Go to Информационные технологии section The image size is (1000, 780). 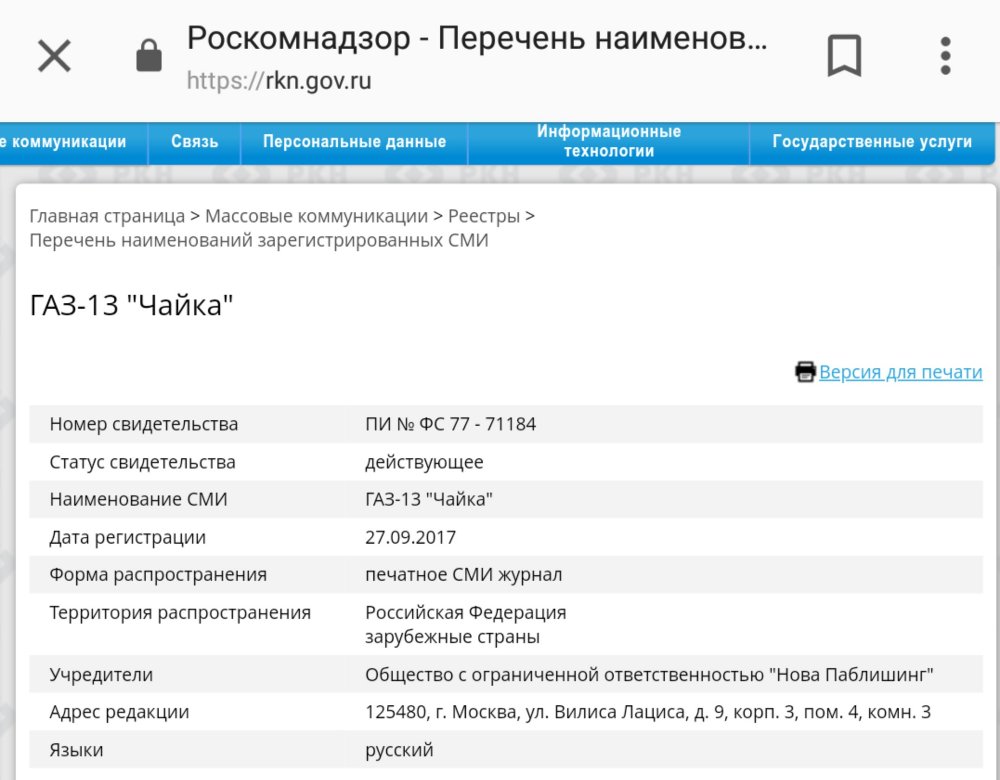(608, 142)
